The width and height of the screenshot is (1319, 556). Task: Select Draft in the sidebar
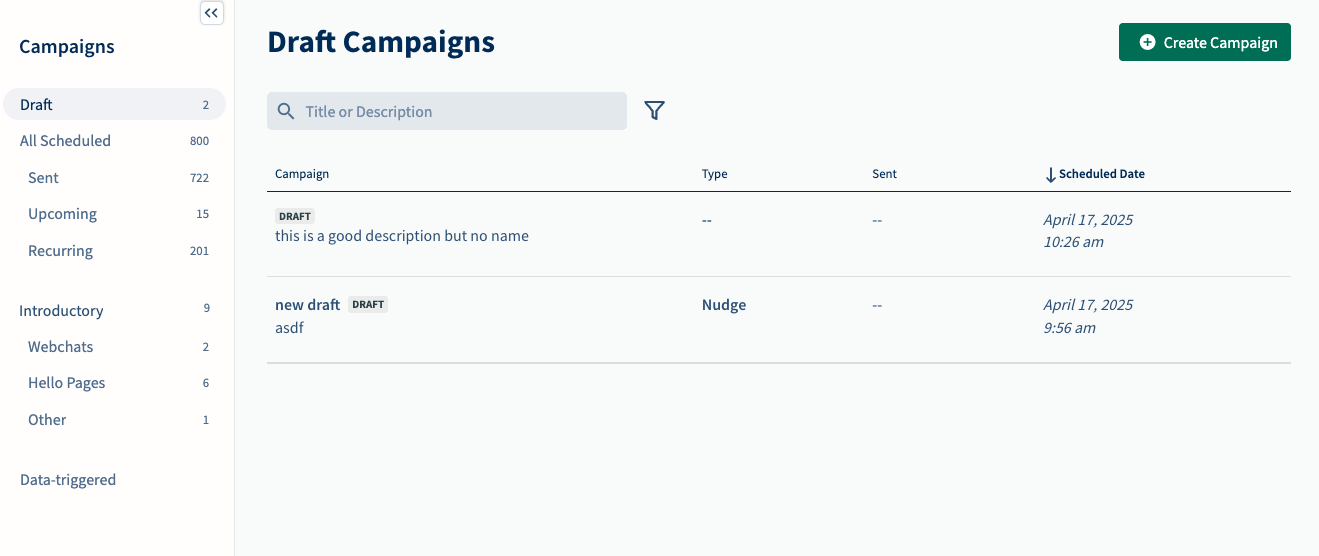point(115,104)
